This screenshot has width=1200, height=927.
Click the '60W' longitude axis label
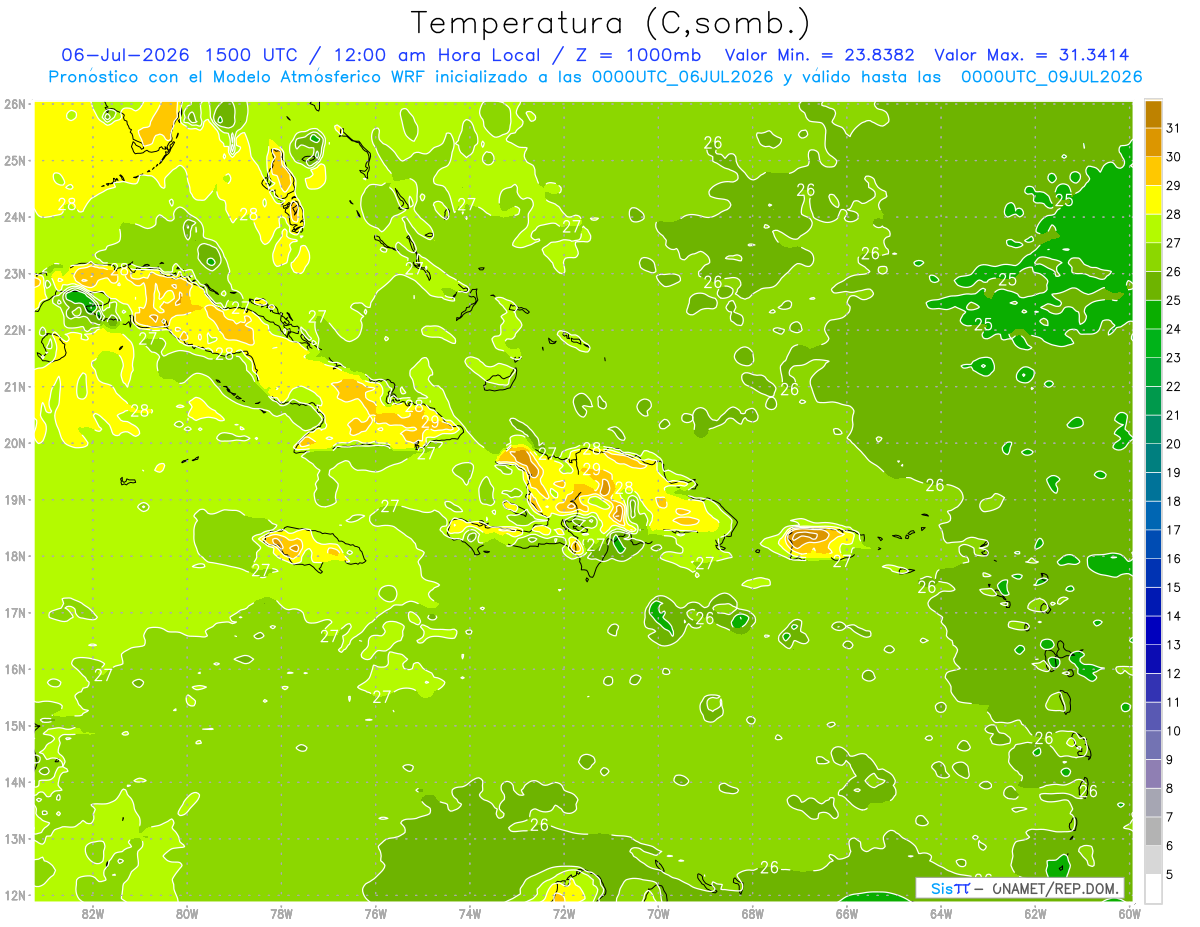tap(1130, 913)
